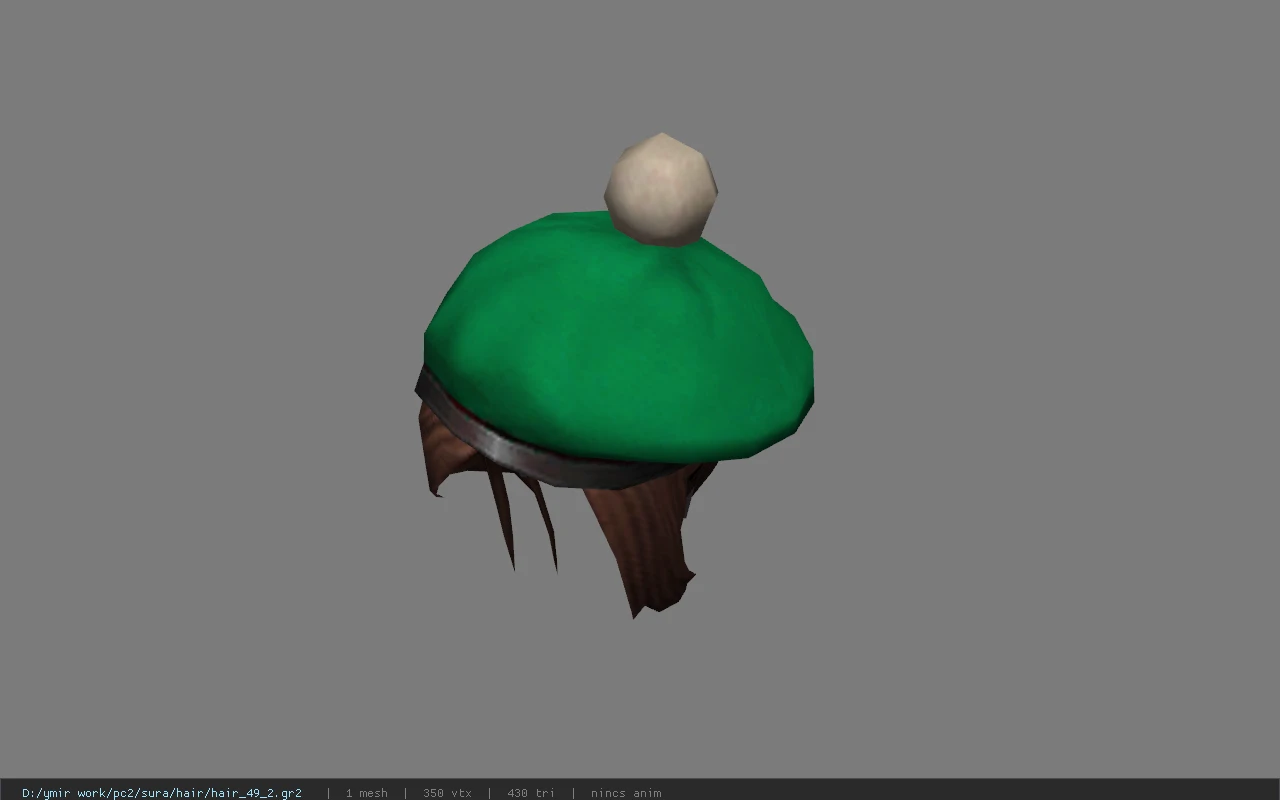
Task: Click the file path hair_49_2.gr2 in status bar
Action: pos(162,793)
